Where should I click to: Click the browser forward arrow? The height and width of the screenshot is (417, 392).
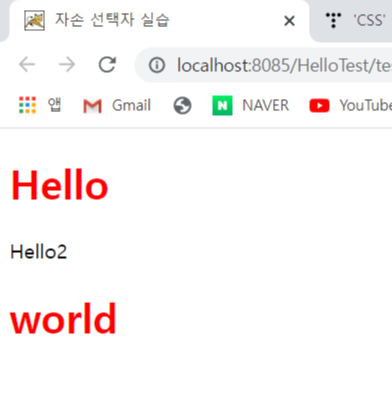click(x=67, y=64)
